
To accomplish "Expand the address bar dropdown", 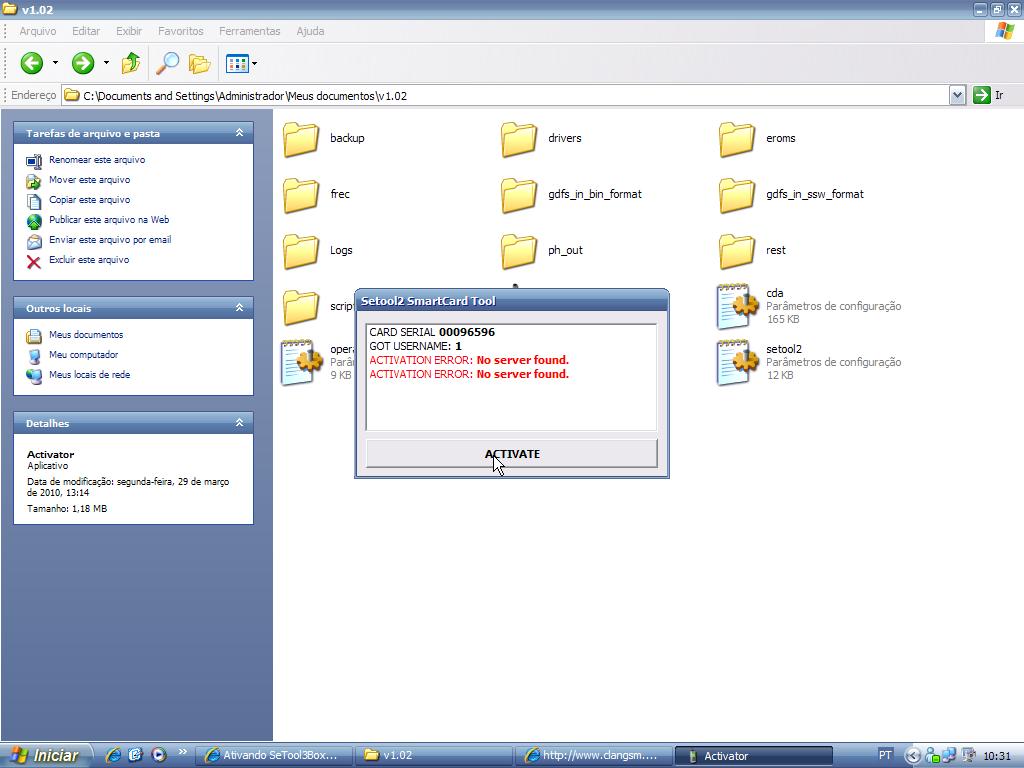I will coord(957,95).
